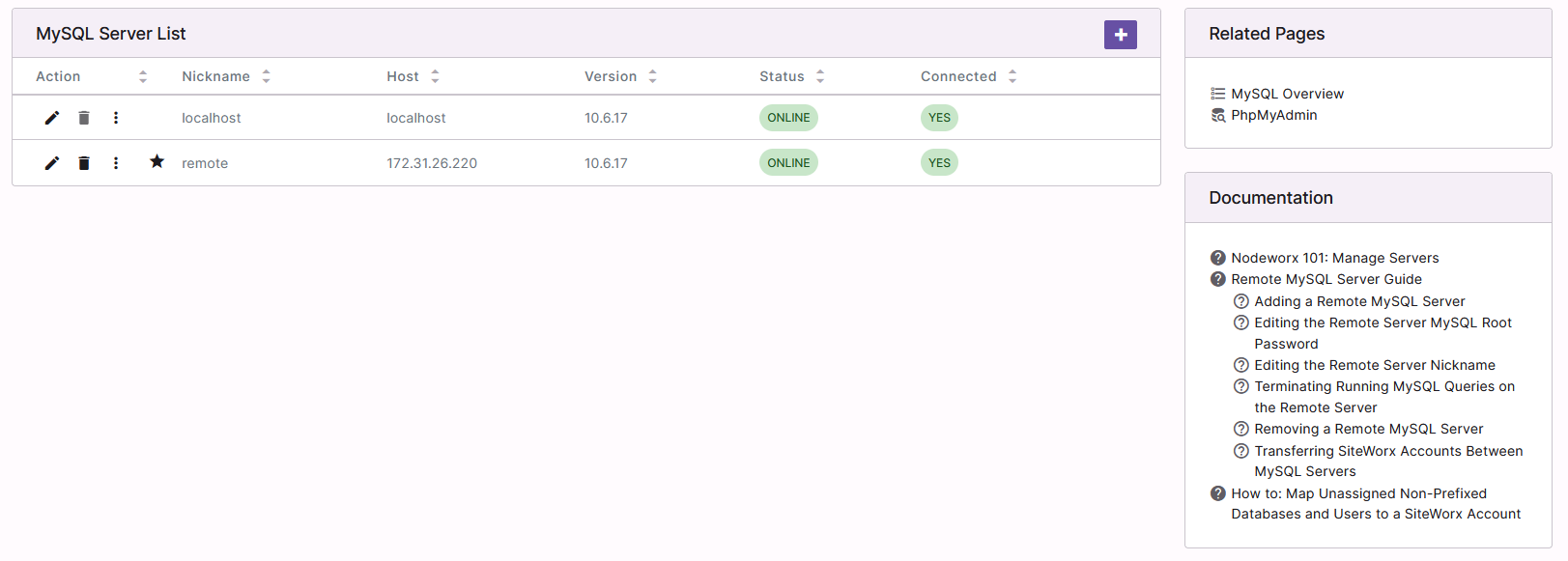Click the ONLINE badge for the remote server
Viewport: 1568px width, 561px height.
(x=788, y=162)
